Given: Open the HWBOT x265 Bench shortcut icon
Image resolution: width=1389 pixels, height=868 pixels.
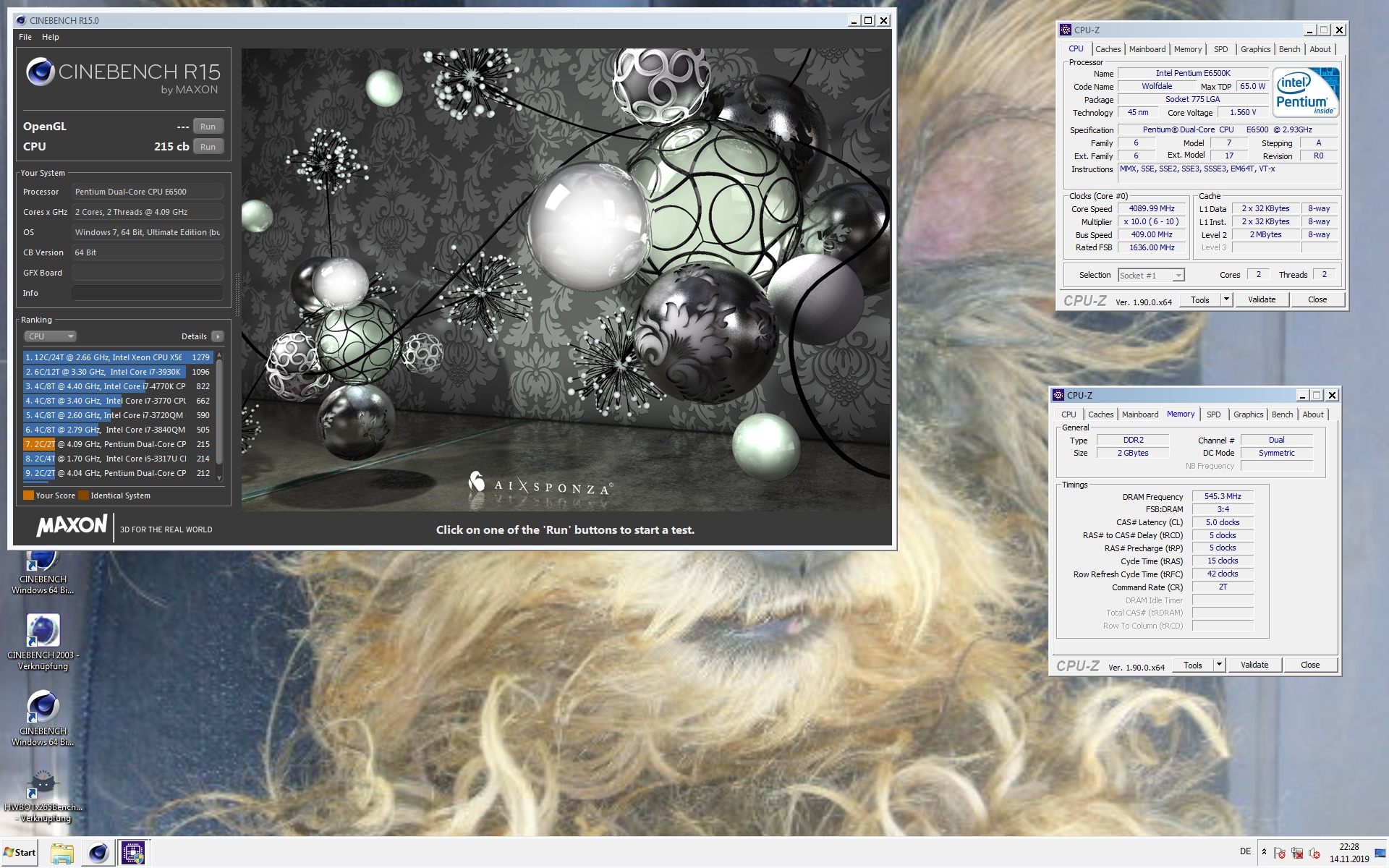Looking at the screenshot, I should click(43, 795).
